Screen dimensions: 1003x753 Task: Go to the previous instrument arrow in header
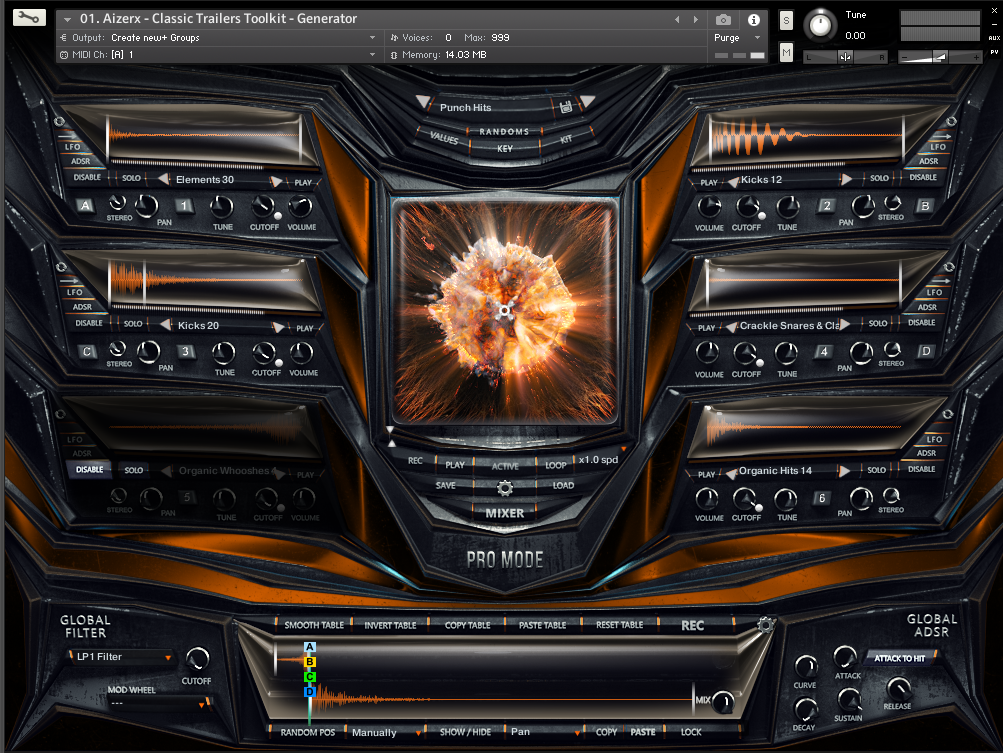[x=677, y=20]
